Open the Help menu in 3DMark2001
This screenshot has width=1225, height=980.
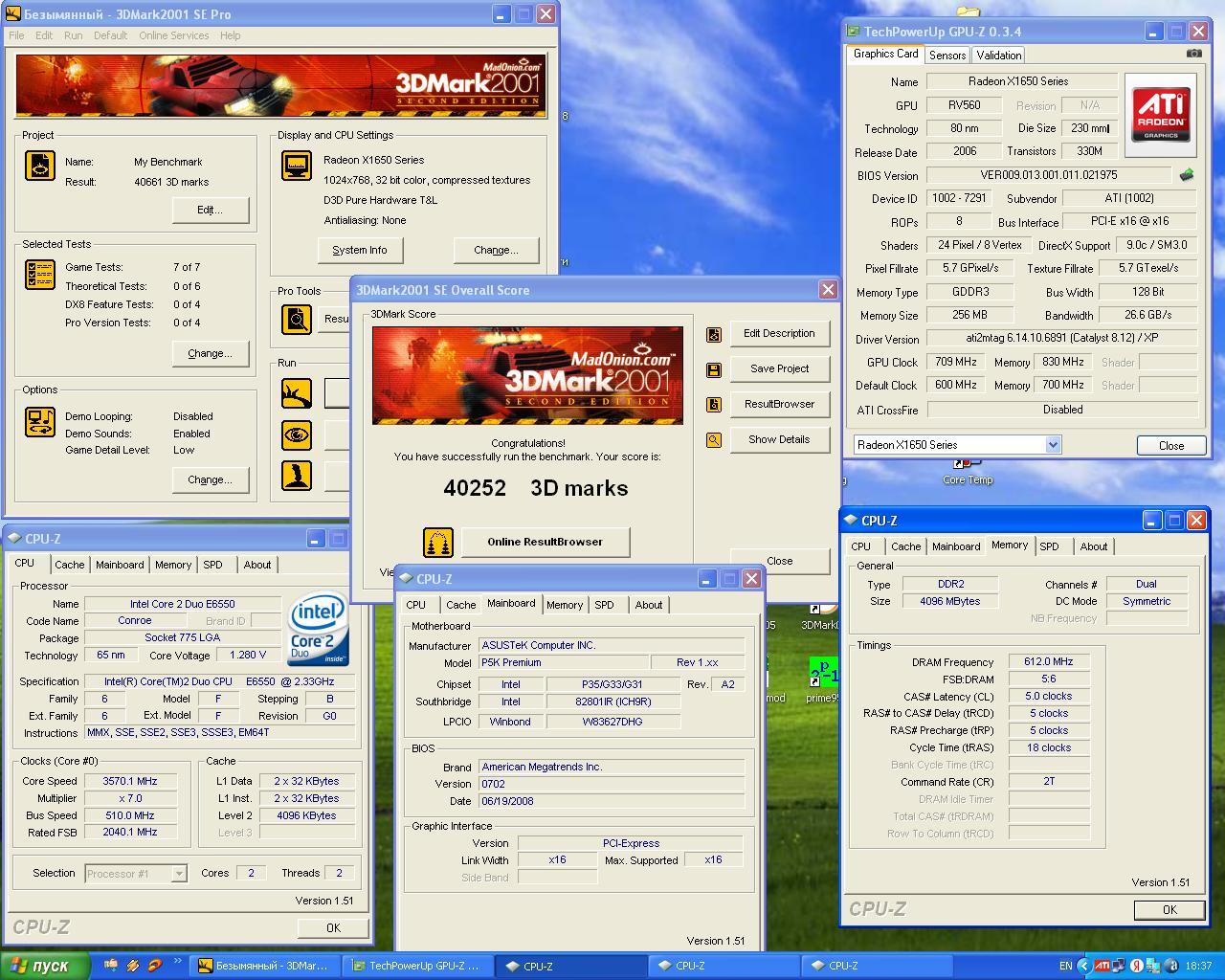(230, 35)
